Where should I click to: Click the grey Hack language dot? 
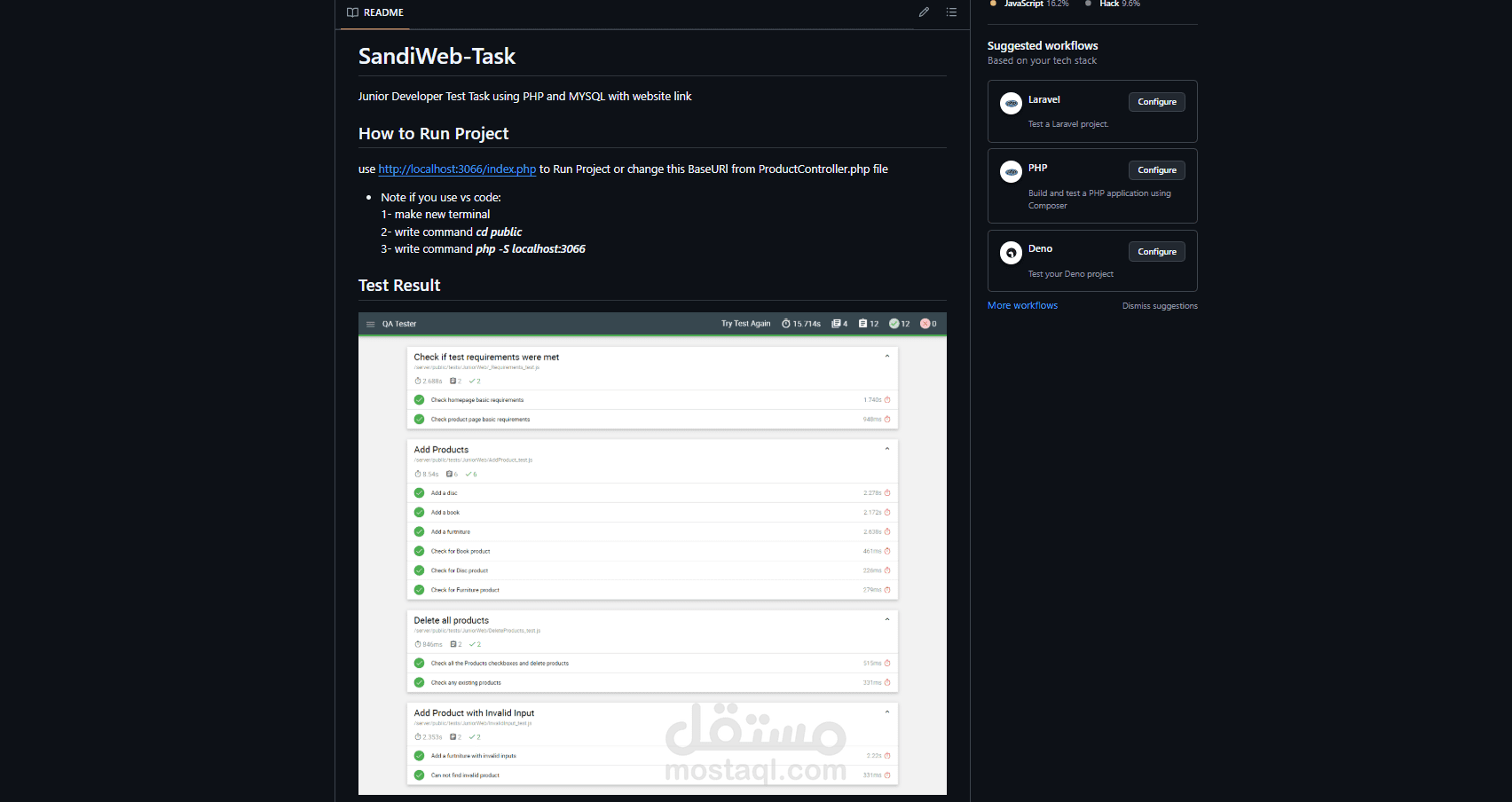[1088, 4]
